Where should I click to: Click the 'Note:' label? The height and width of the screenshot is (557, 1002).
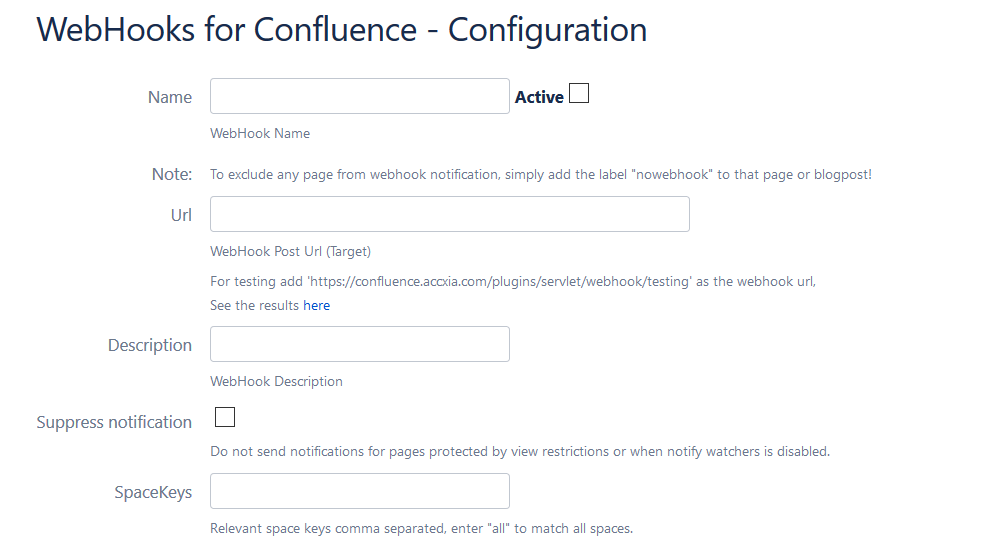[x=171, y=174]
